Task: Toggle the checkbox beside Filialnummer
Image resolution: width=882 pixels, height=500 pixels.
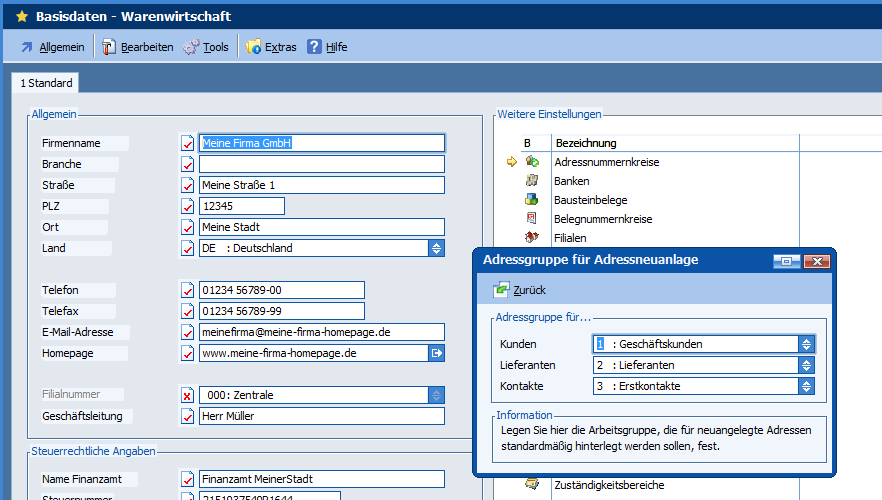Action: [187, 395]
